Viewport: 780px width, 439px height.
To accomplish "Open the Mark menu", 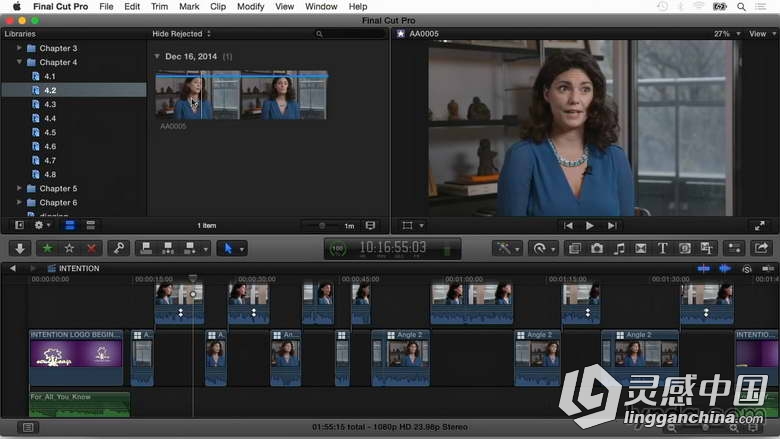I will [189, 6].
